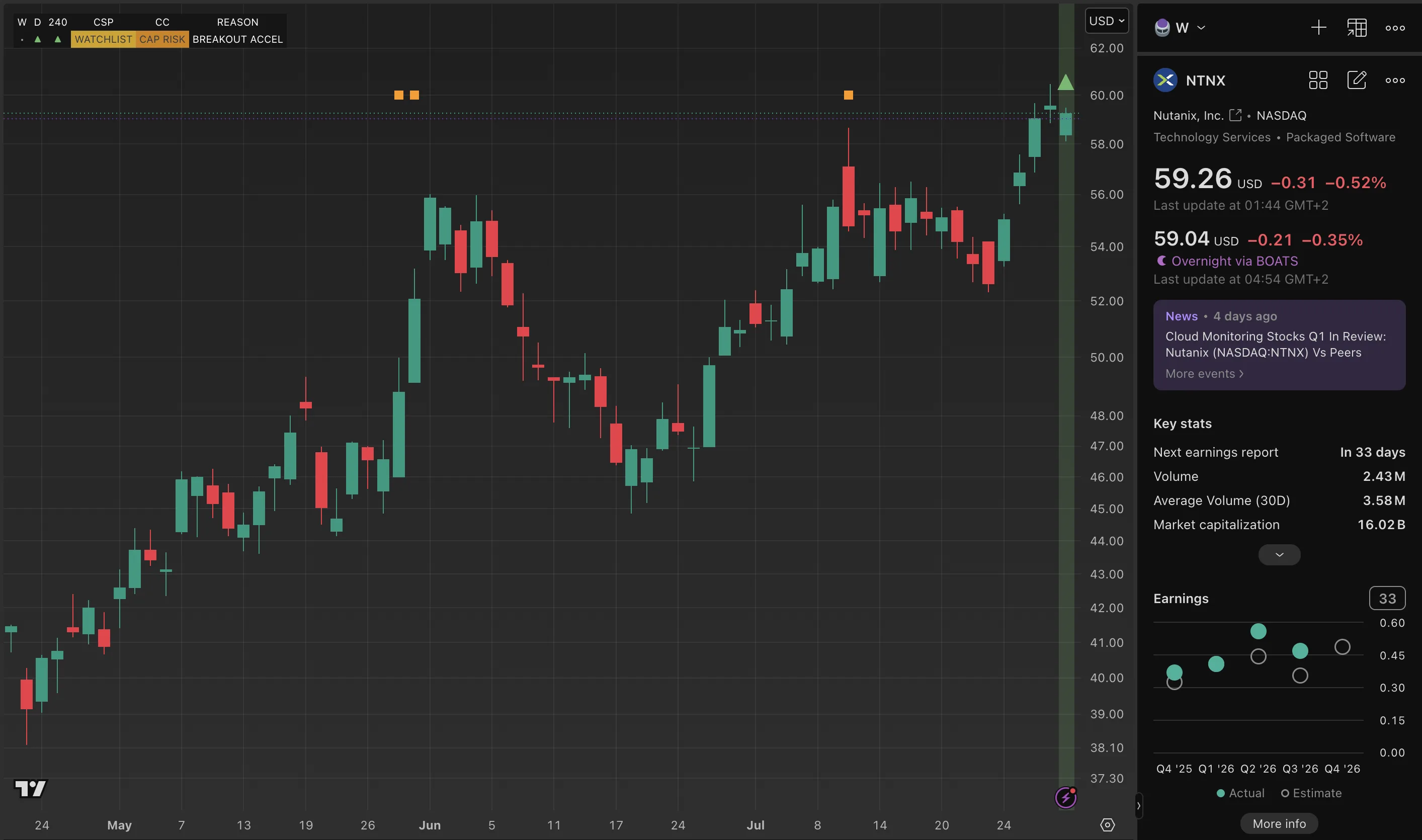Viewport: 1422px width, 840px height.
Task: Open the note edit pencil icon
Action: [1356, 80]
